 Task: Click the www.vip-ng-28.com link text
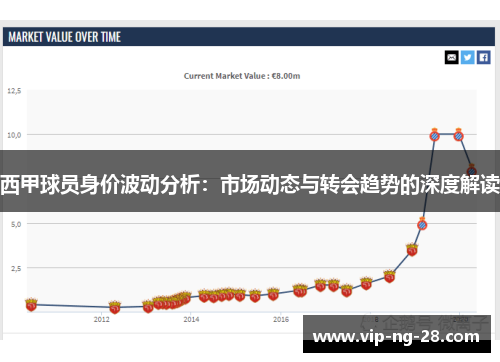[396, 337]
